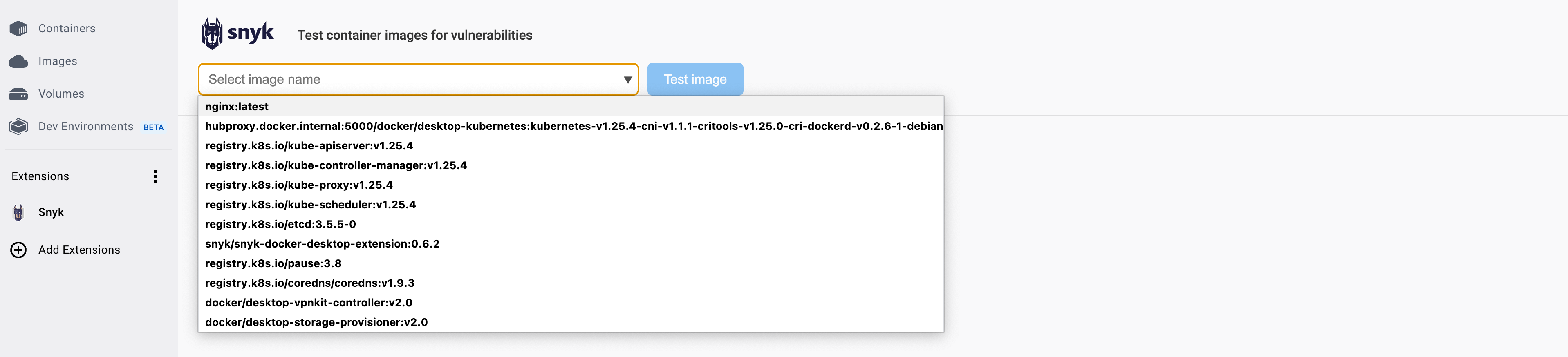The width and height of the screenshot is (1568, 357).
Task: Click the Images cloud icon
Action: coord(19,61)
